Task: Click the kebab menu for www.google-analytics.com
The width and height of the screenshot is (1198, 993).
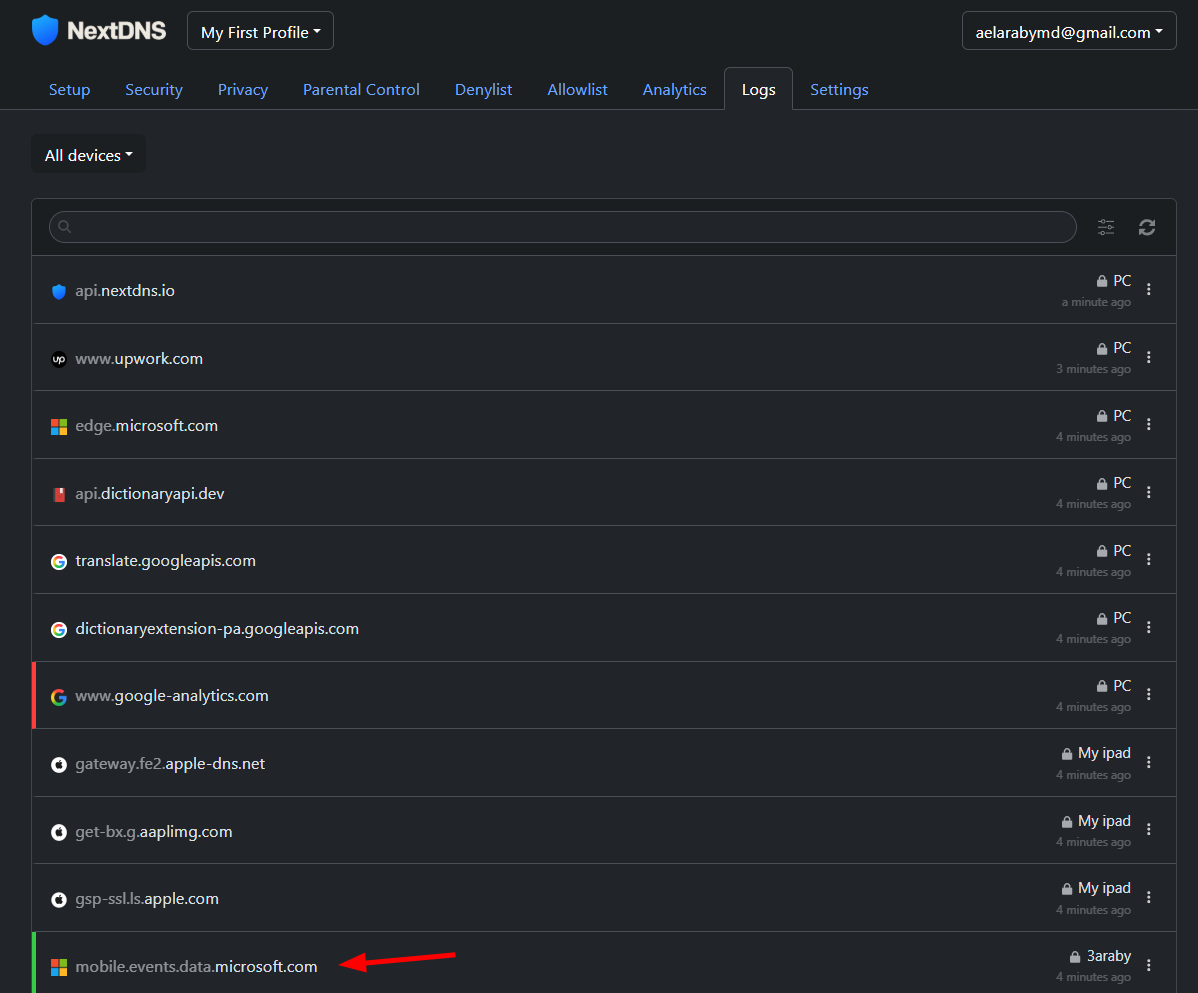Action: tap(1148, 694)
